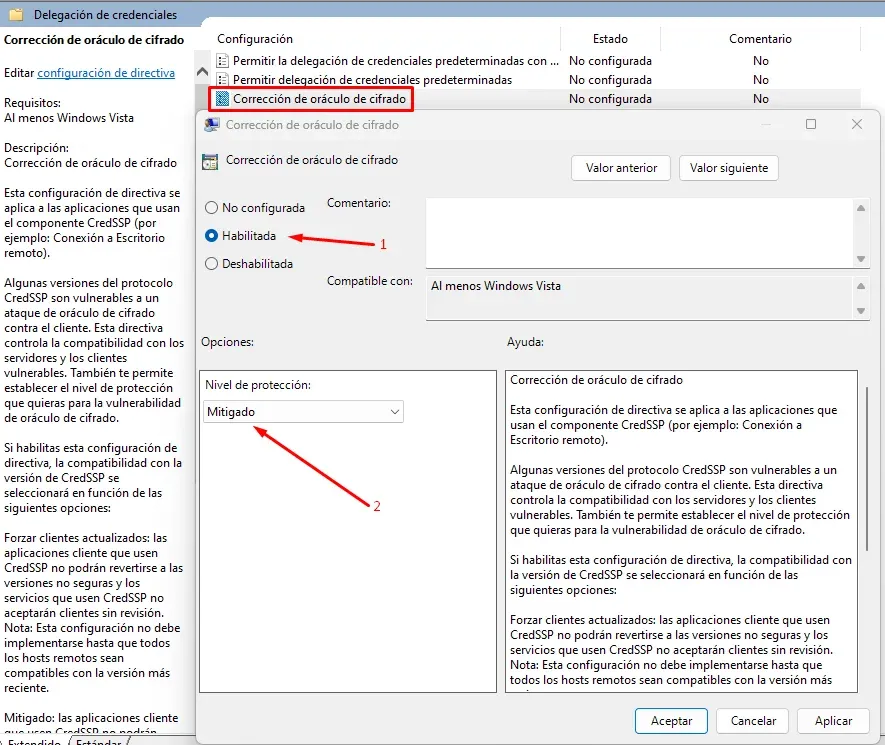This screenshot has width=885, height=745.
Task: Sort by the Comentario column header
Action: 760,39
